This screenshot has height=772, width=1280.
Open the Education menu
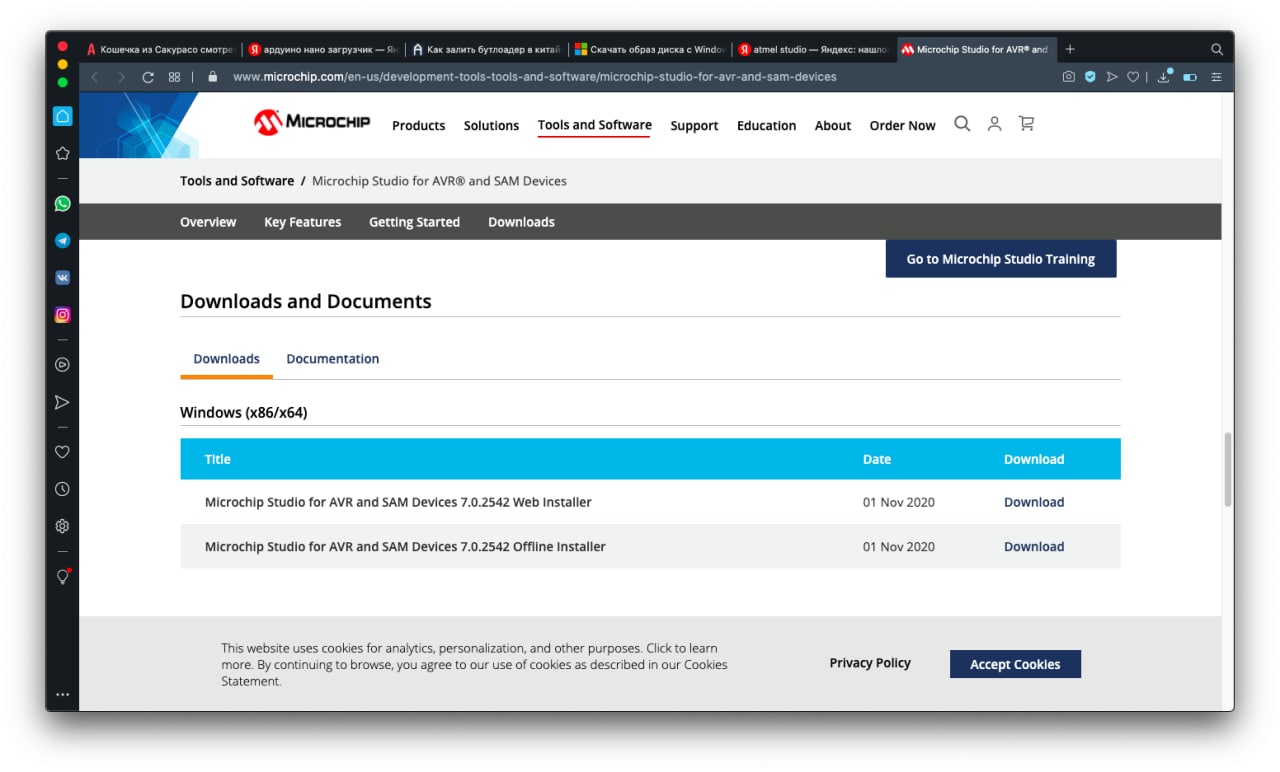point(766,125)
